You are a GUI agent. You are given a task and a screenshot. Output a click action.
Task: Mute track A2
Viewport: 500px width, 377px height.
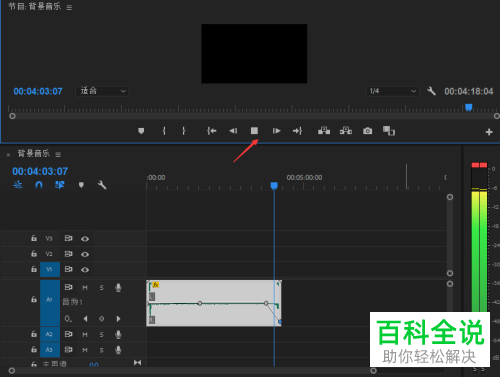[85, 334]
